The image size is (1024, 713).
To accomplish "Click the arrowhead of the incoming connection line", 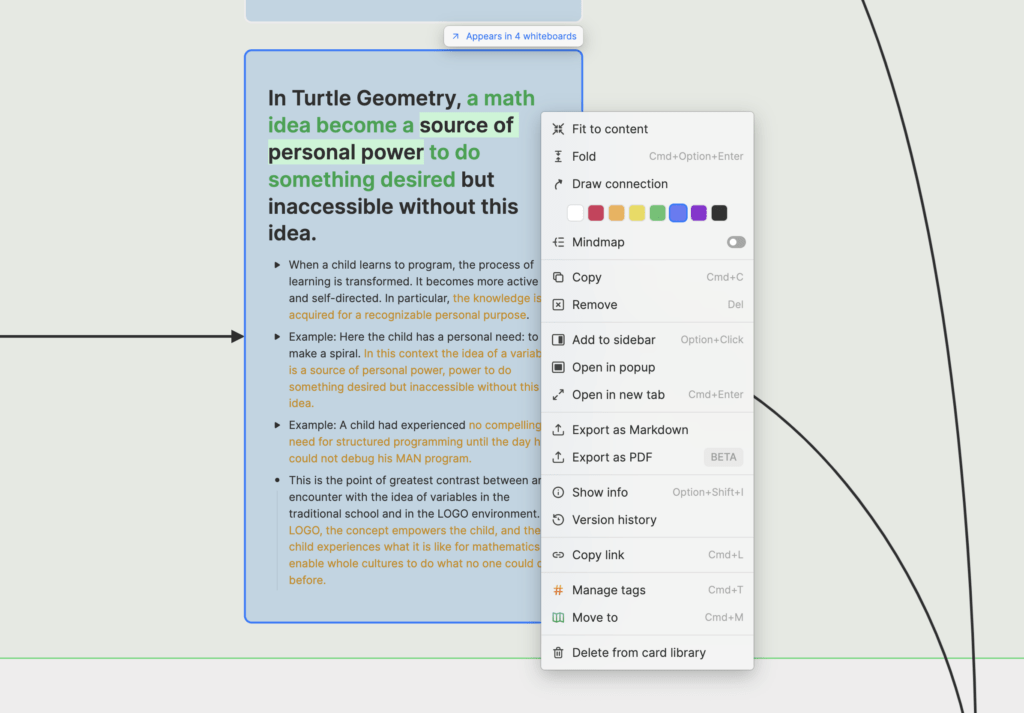I will pos(237,337).
